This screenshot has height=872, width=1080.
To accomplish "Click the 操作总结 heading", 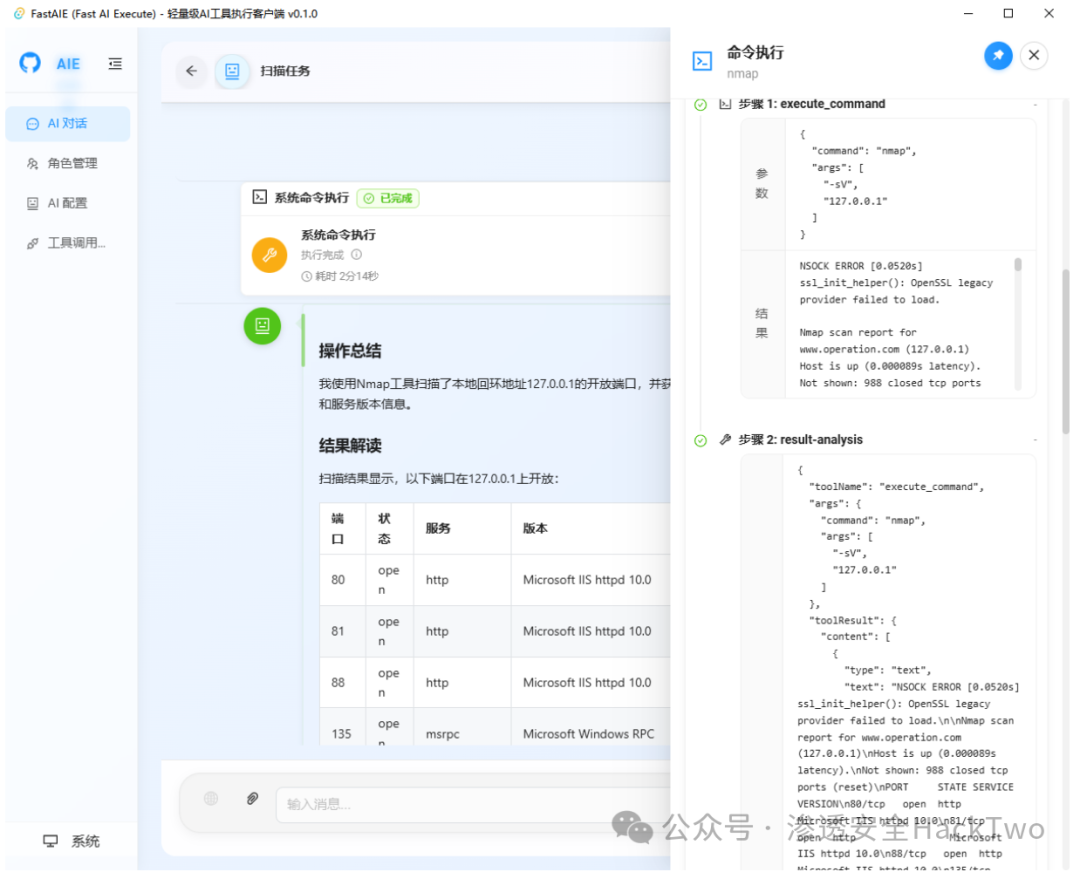I will click(x=350, y=351).
